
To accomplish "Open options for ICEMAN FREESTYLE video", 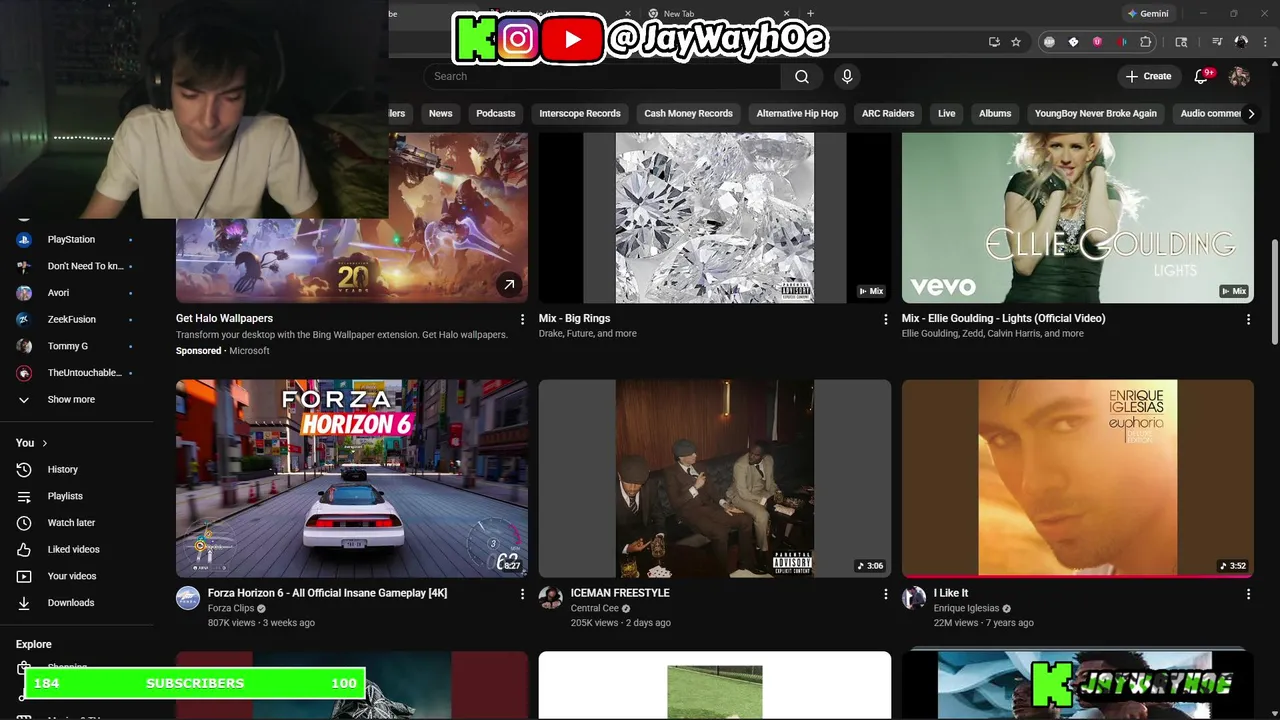I will (885, 594).
